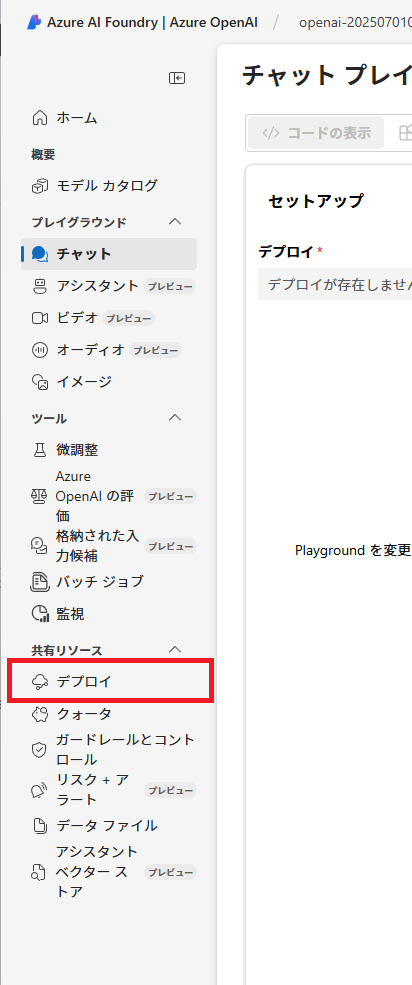Collapse the プレイグラウンド section chevron

(x=176, y=222)
